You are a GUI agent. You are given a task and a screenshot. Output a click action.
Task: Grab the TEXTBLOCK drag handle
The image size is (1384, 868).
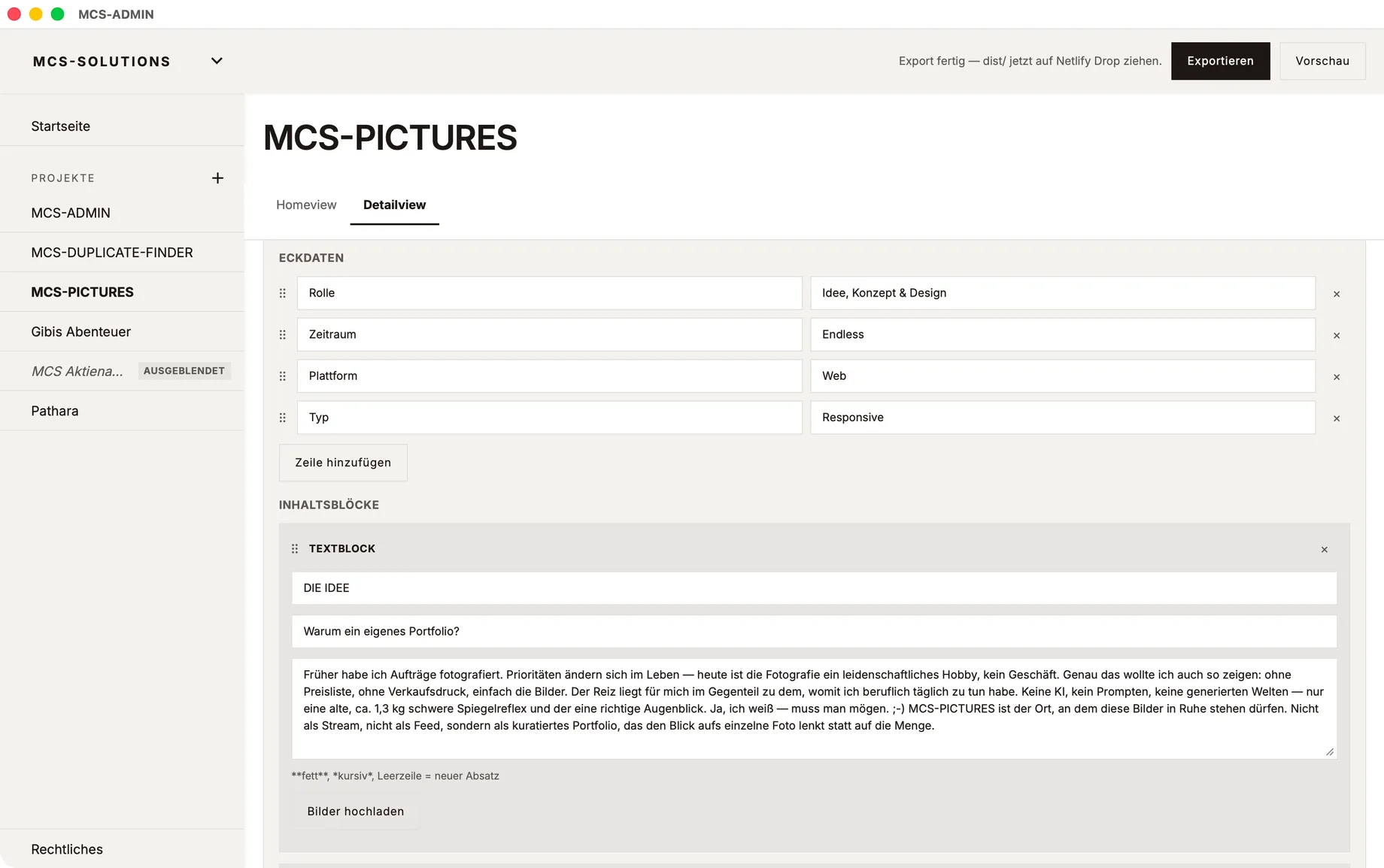pyautogui.click(x=295, y=549)
